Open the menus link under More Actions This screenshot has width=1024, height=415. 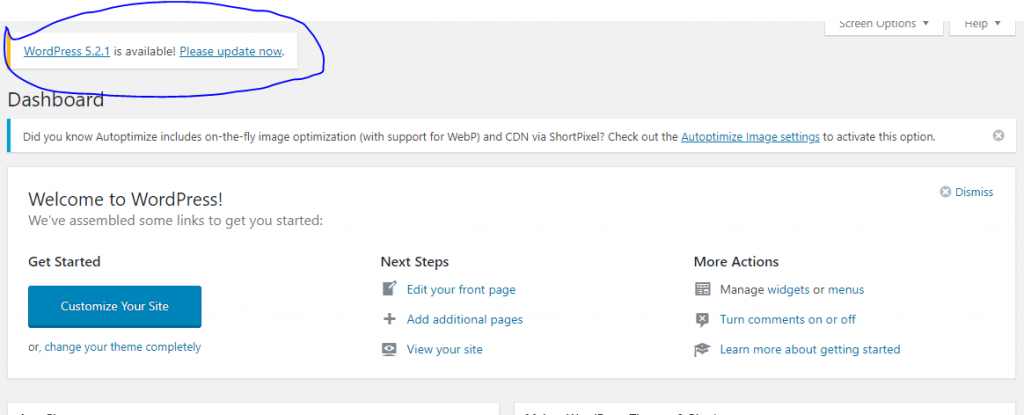tap(846, 289)
